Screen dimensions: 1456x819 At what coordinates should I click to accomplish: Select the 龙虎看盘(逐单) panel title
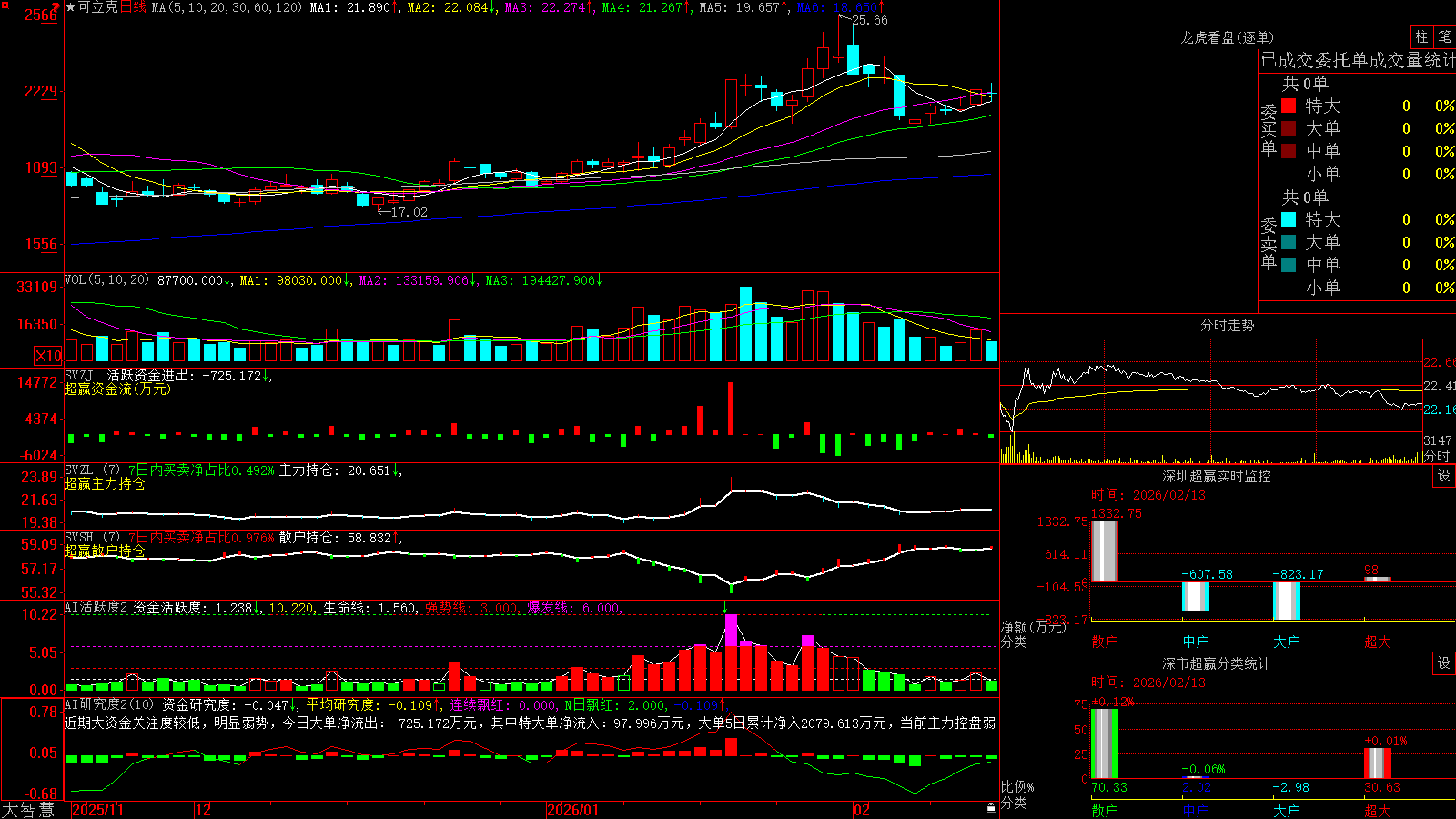(x=1227, y=37)
